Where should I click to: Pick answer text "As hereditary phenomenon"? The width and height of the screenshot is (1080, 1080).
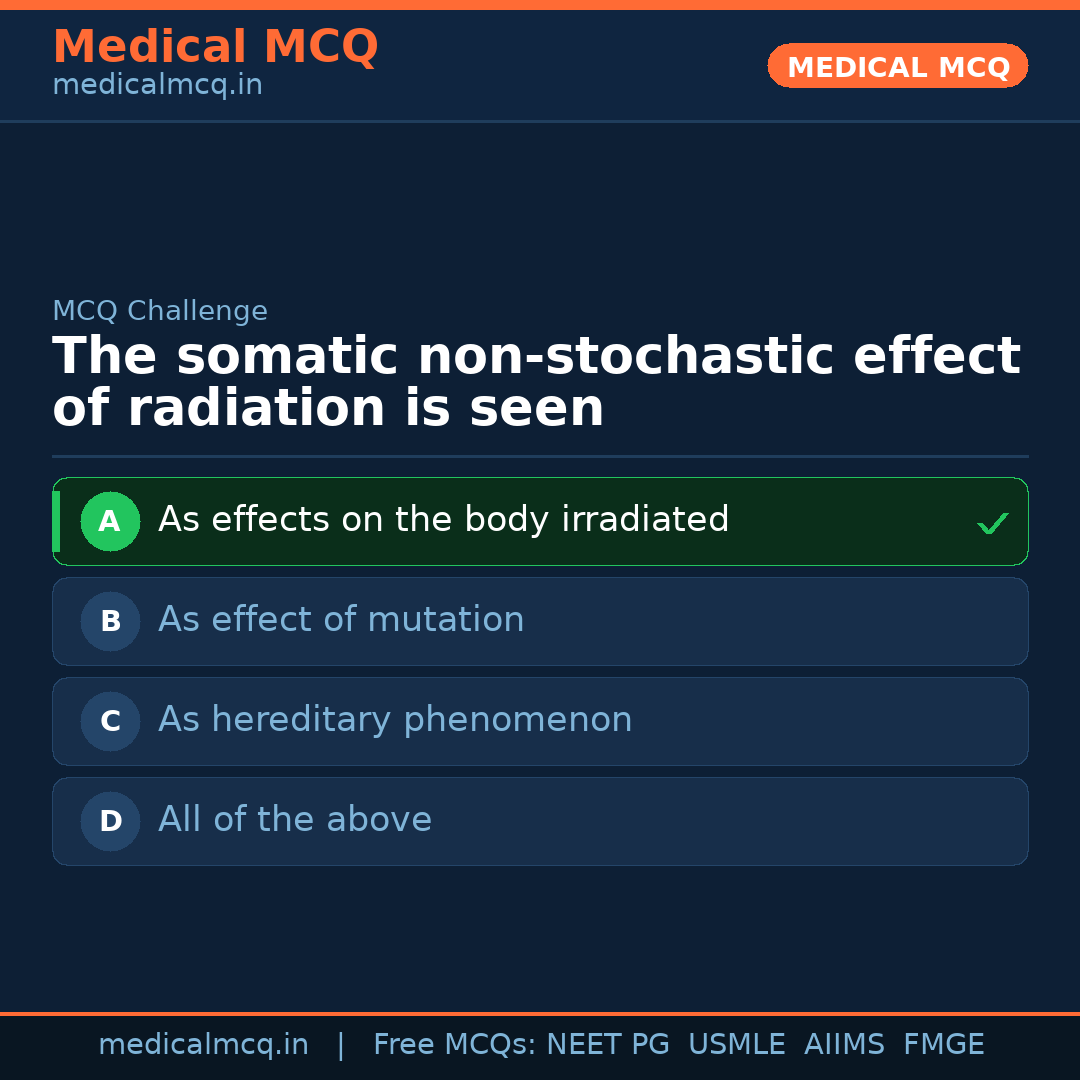pyautogui.click(x=395, y=720)
